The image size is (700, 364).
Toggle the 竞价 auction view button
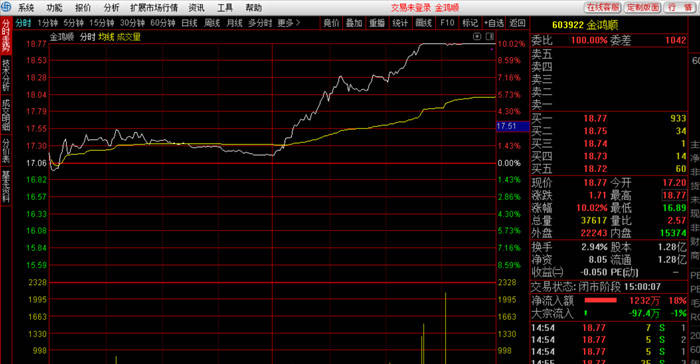pos(331,23)
